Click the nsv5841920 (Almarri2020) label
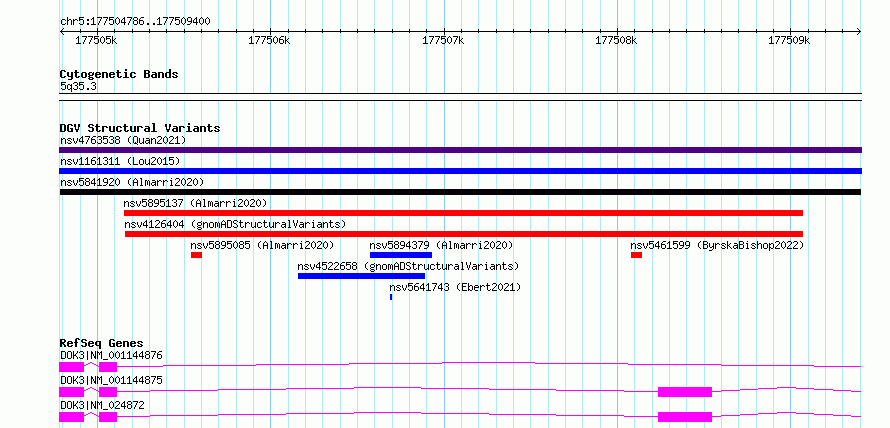The width and height of the screenshot is (890, 428). click(x=132, y=182)
